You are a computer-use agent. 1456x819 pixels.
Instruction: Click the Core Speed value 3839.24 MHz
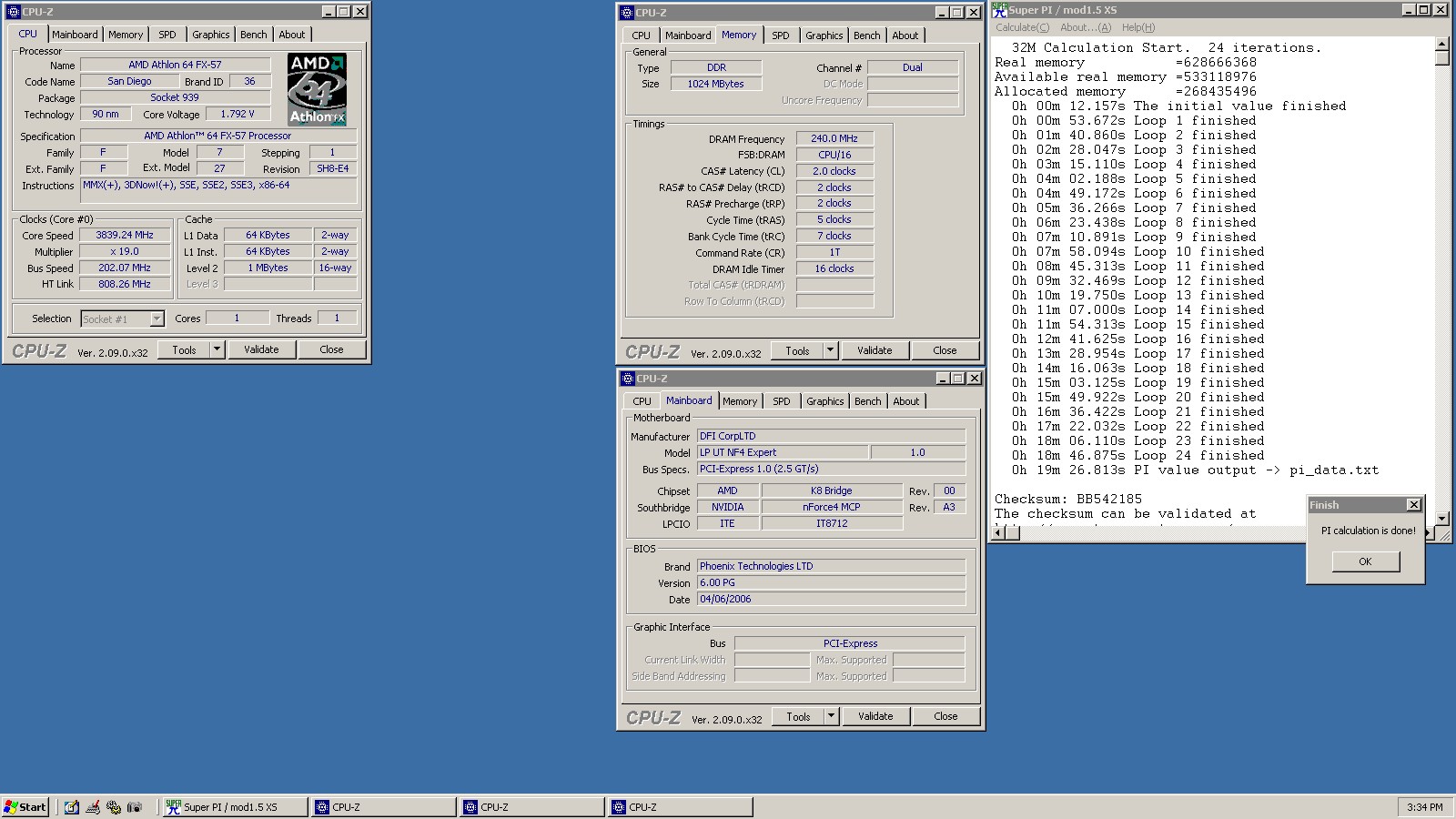(125, 235)
